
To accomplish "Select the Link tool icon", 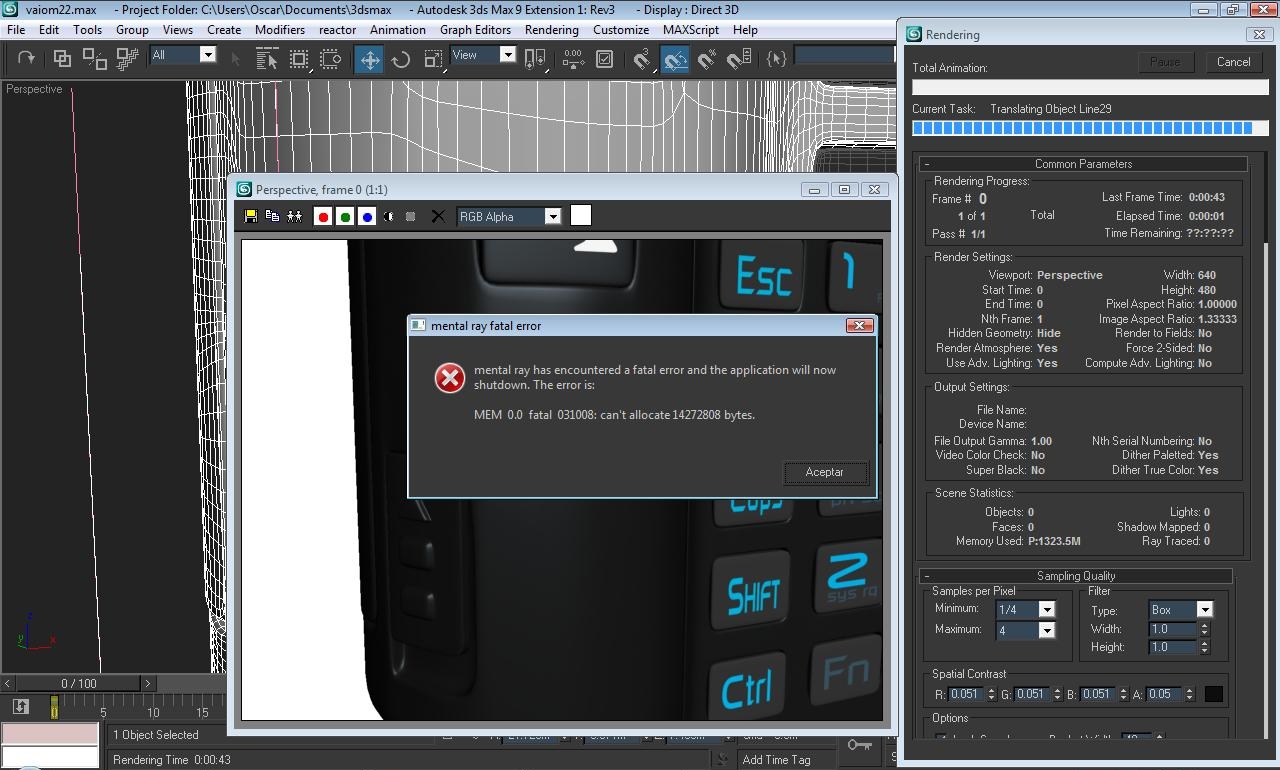I will (62, 58).
